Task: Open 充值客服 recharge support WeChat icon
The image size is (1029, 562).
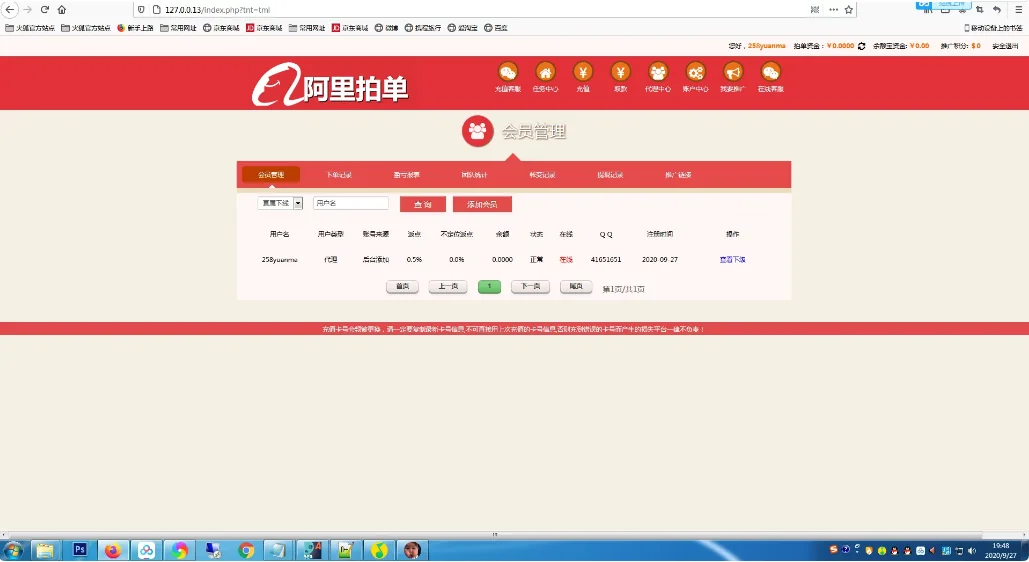Action: coord(508,72)
